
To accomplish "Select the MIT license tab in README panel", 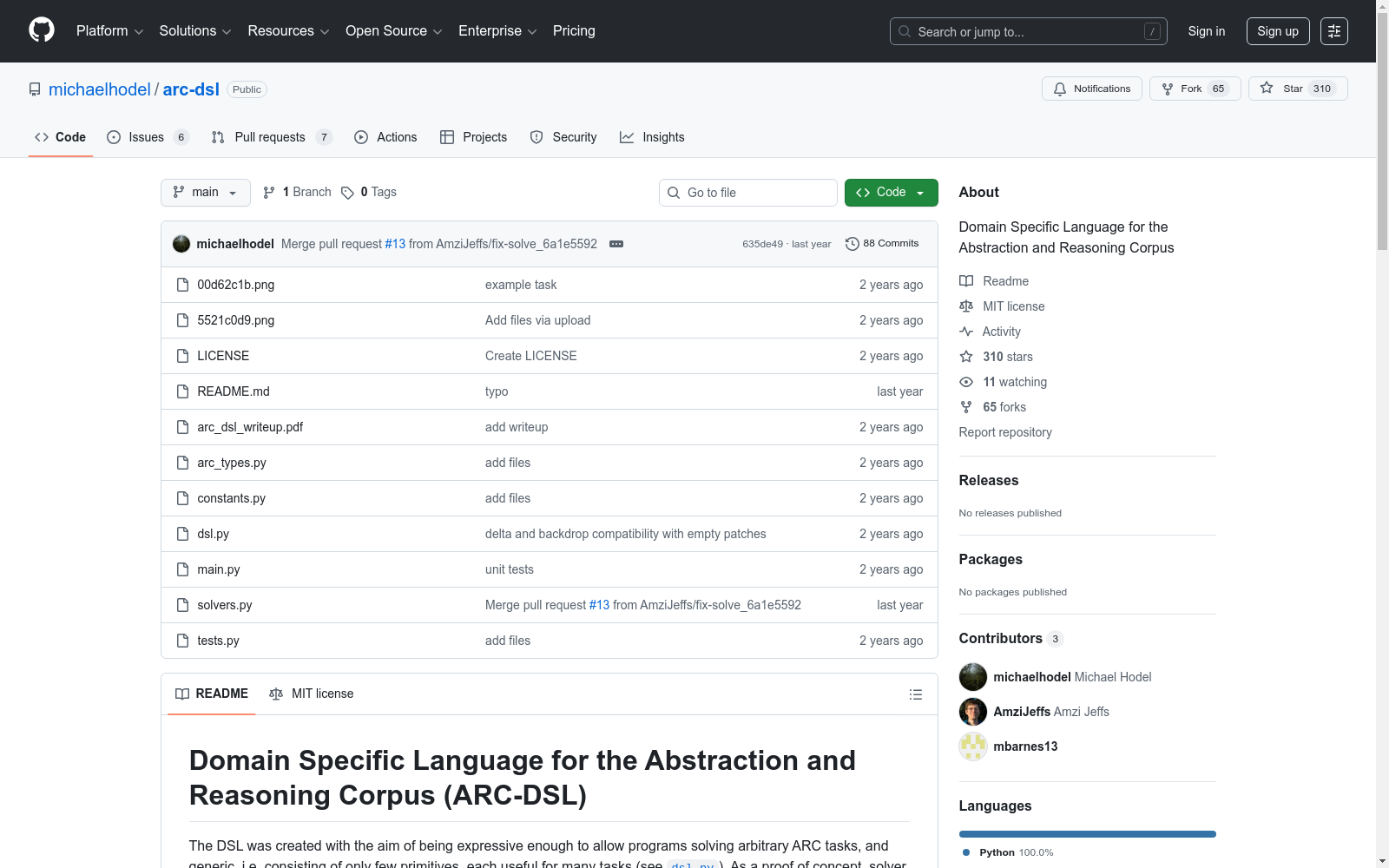I will (x=312, y=694).
